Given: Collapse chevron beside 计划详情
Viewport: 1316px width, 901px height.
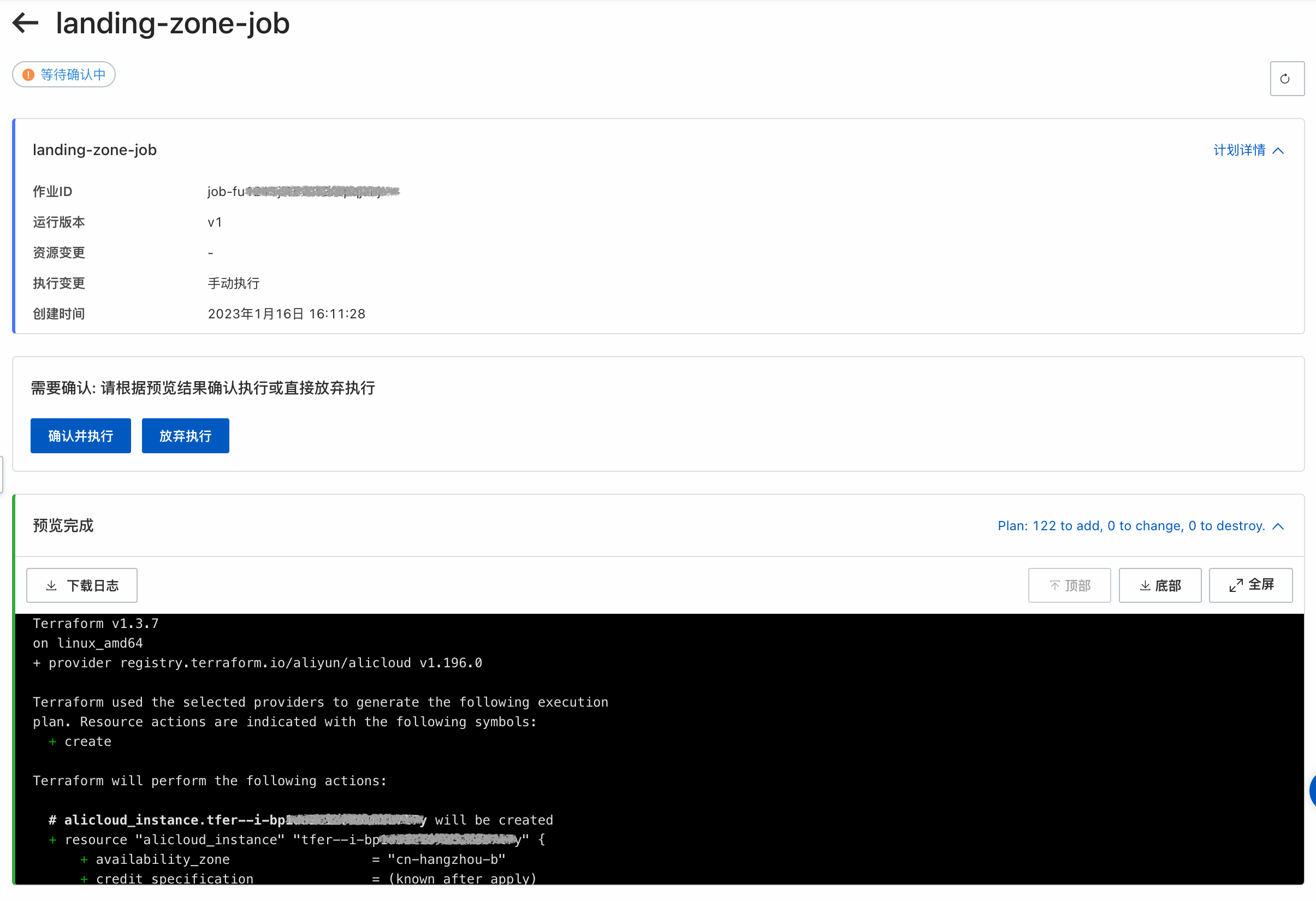Looking at the screenshot, I should [1278, 151].
